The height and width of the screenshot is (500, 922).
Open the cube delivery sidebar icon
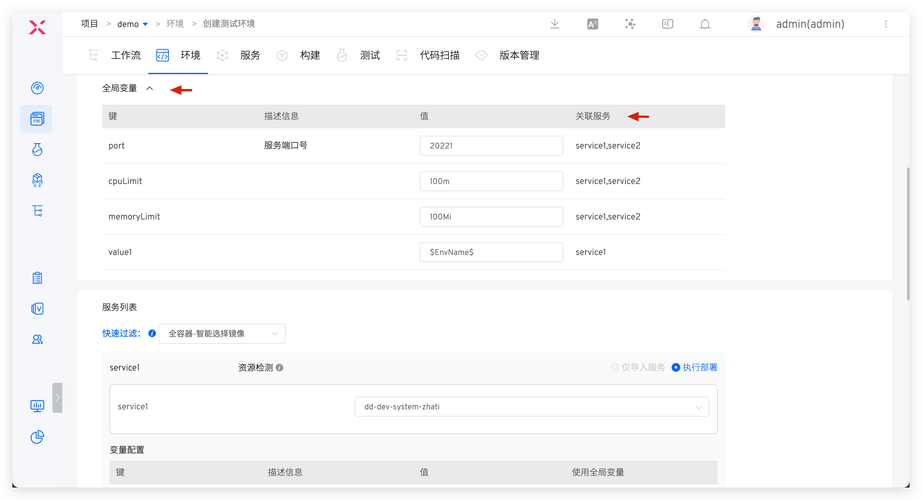click(x=37, y=180)
